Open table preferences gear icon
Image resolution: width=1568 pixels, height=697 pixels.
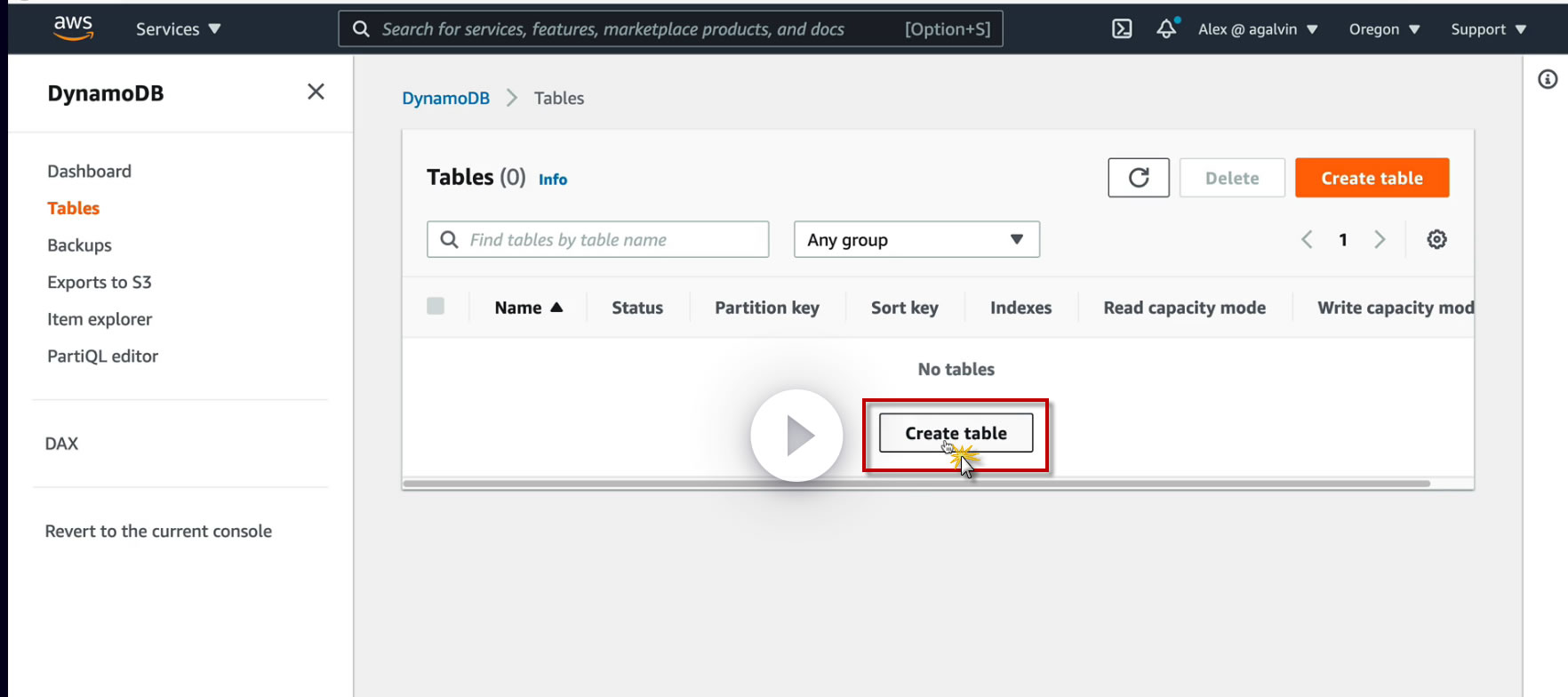click(1436, 239)
